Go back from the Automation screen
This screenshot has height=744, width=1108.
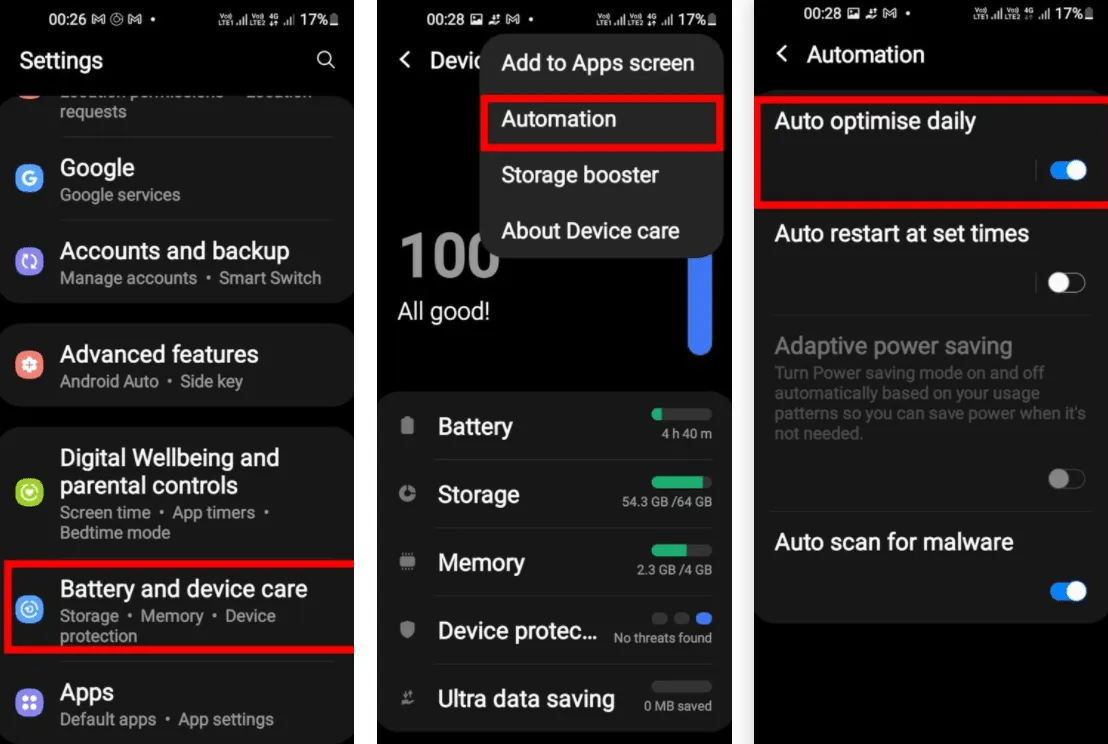click(782, 54)
